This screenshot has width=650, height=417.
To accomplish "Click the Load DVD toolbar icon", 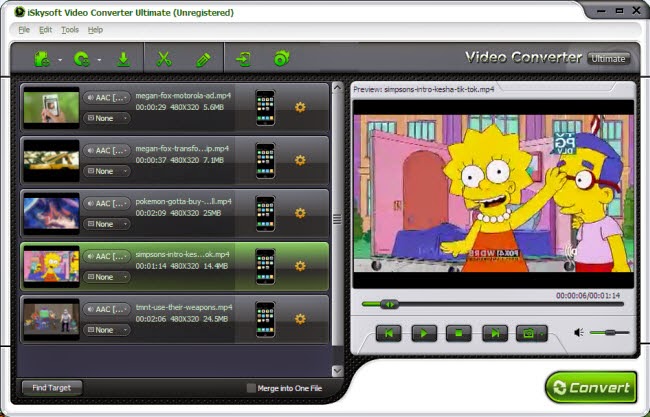I will tap(81, 59).
